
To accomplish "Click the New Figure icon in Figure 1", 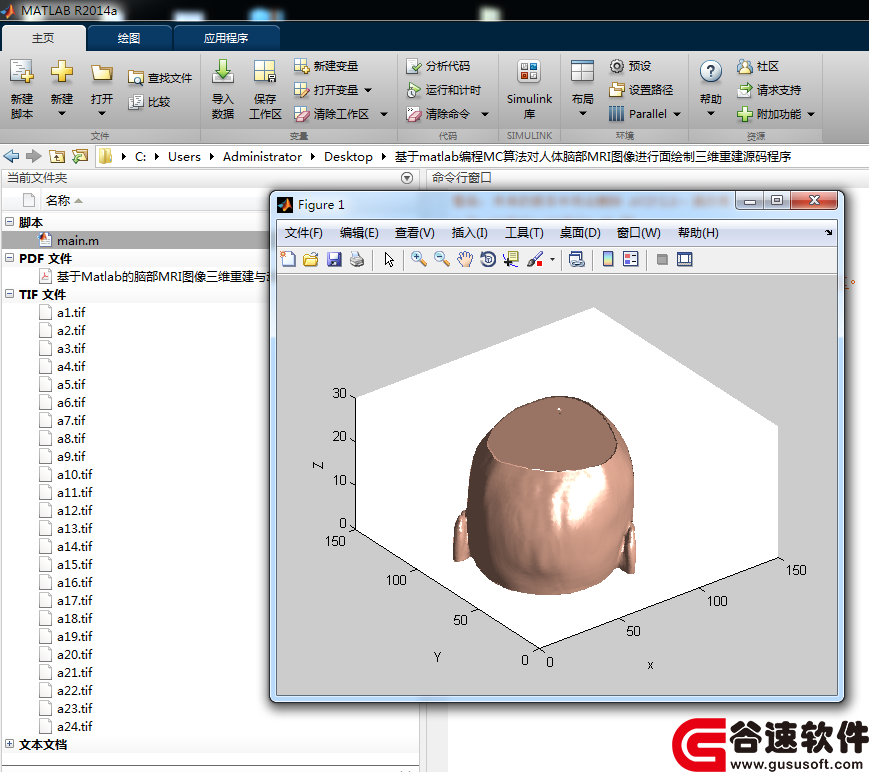I will click(x=288, y=259).
